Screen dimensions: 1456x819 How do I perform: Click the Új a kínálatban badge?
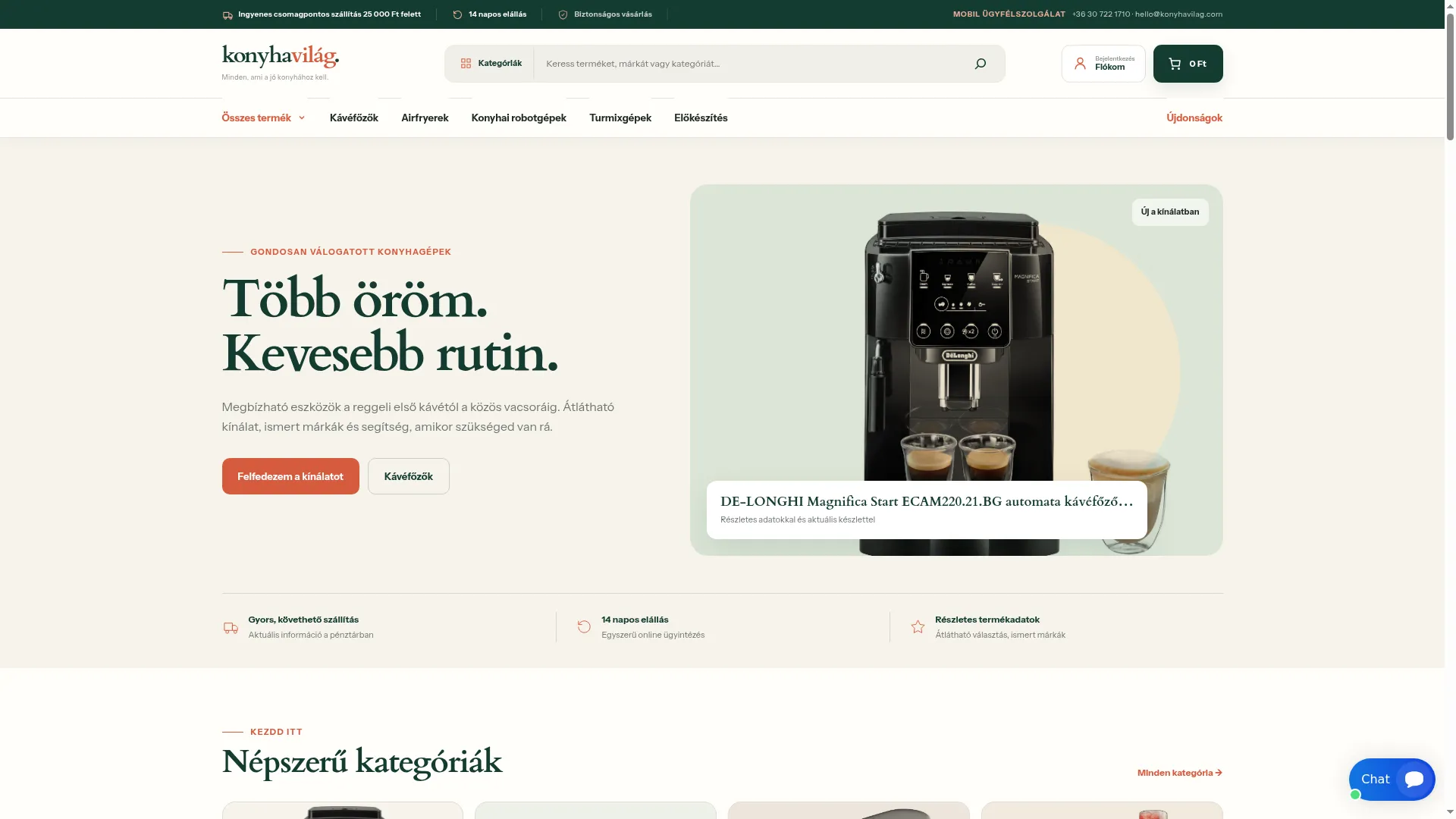click(x=1170, y=212)
